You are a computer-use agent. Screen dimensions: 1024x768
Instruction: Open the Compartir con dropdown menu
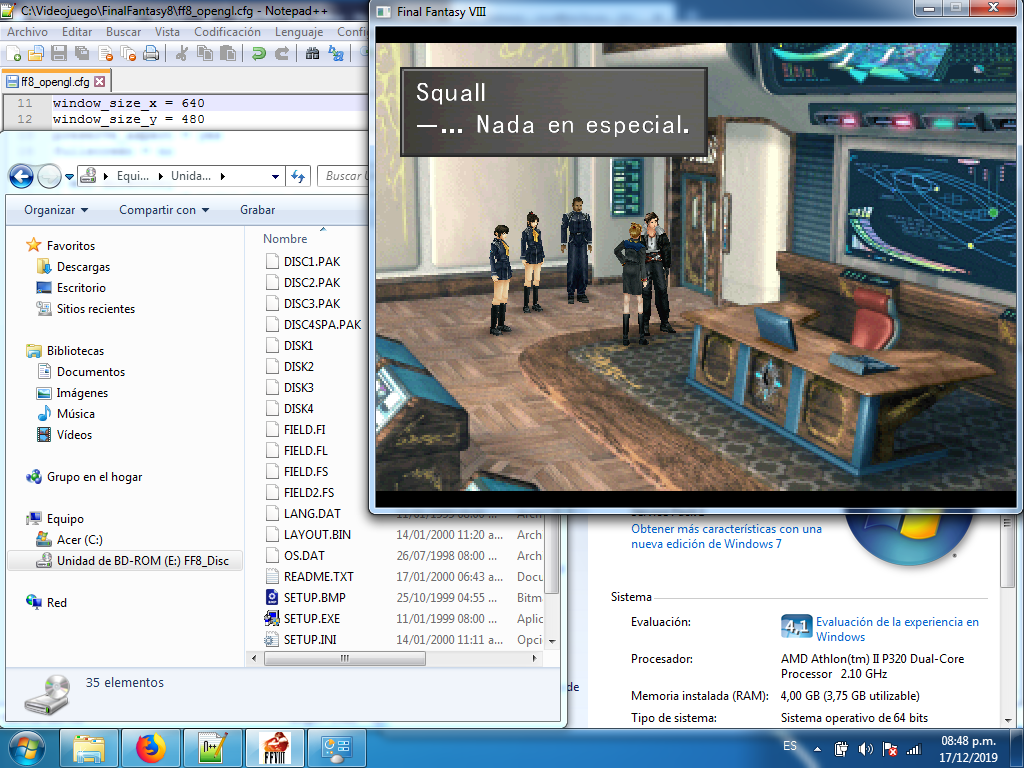[x=164, y=210]
